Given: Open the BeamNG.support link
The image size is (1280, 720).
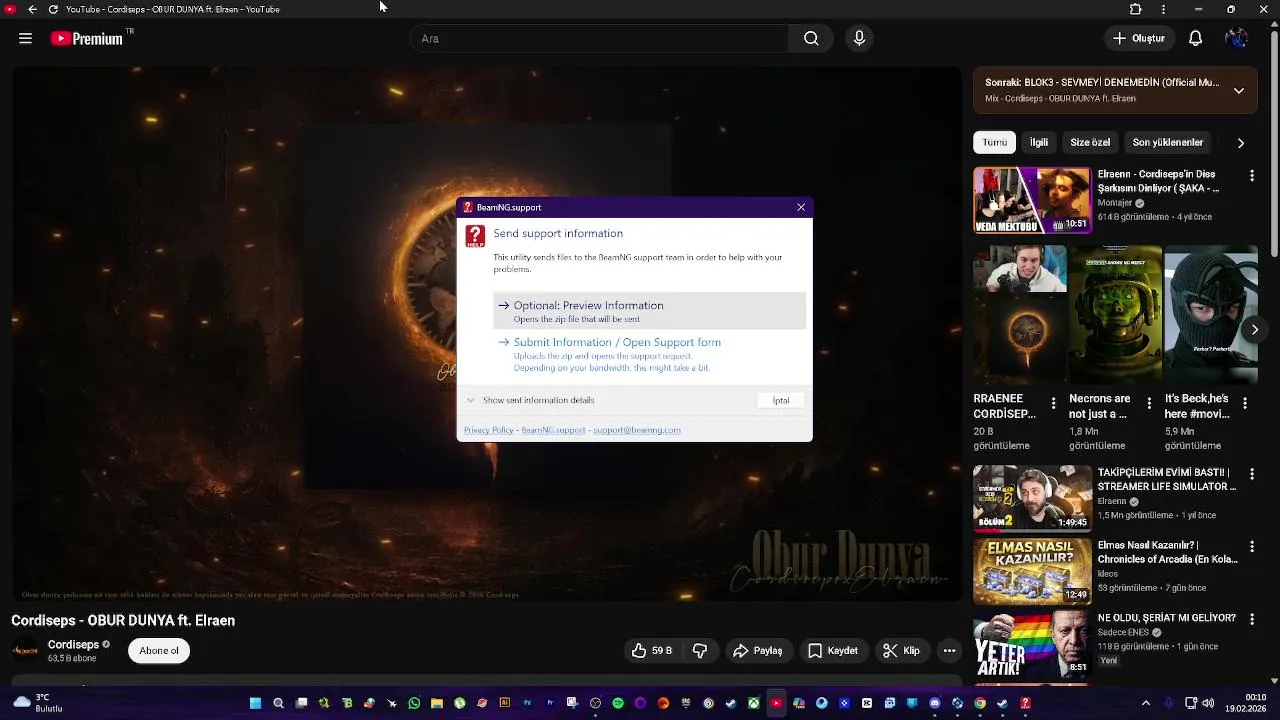Looking at the screenshot, I should pos(553,430).
